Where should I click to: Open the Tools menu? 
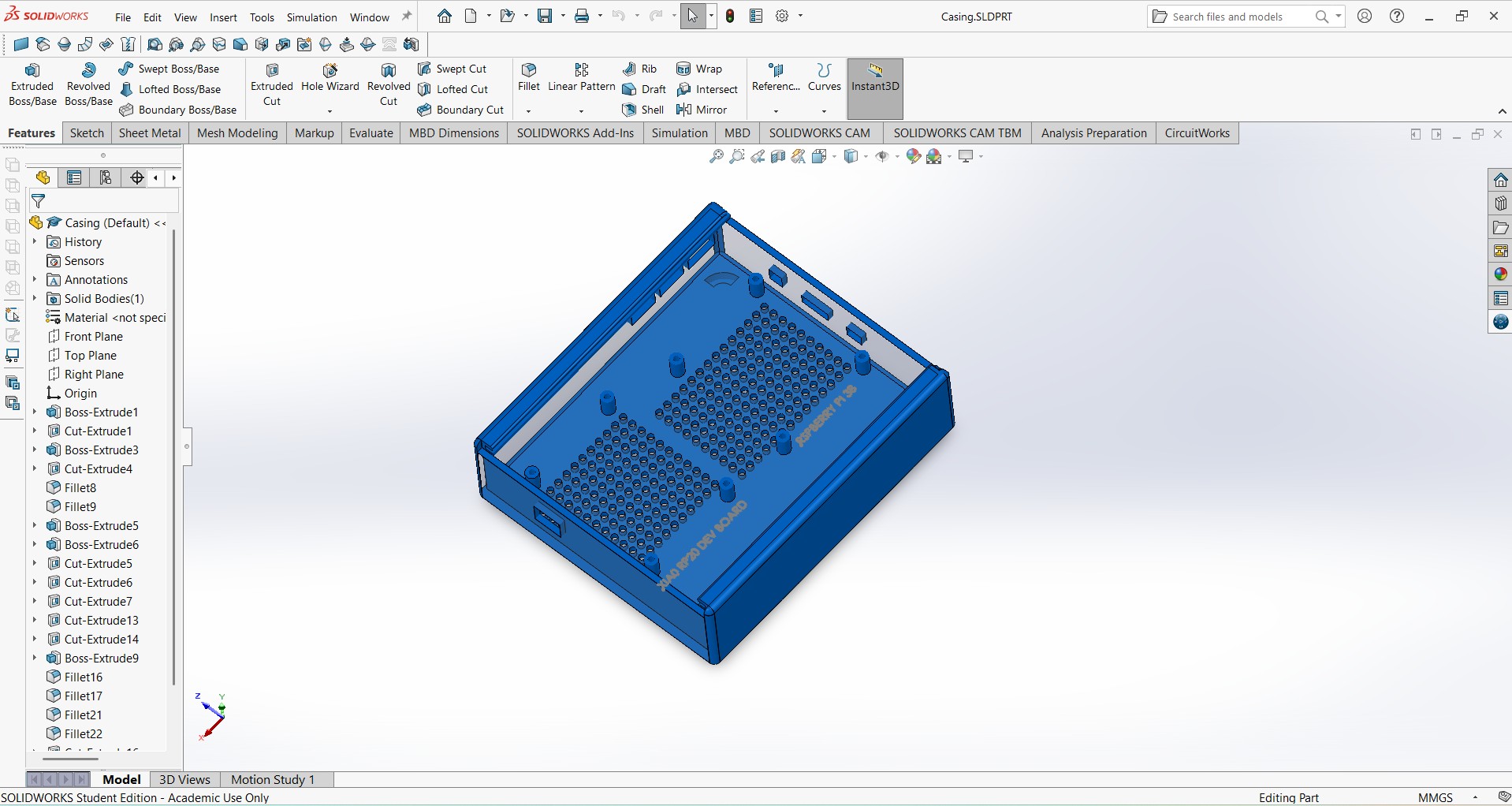point(262,17)
